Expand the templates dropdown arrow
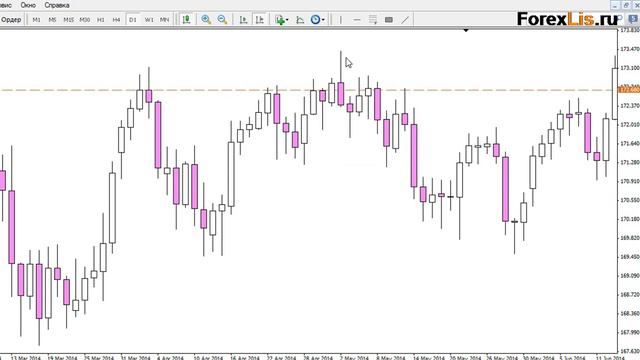 tap(323, 20)
